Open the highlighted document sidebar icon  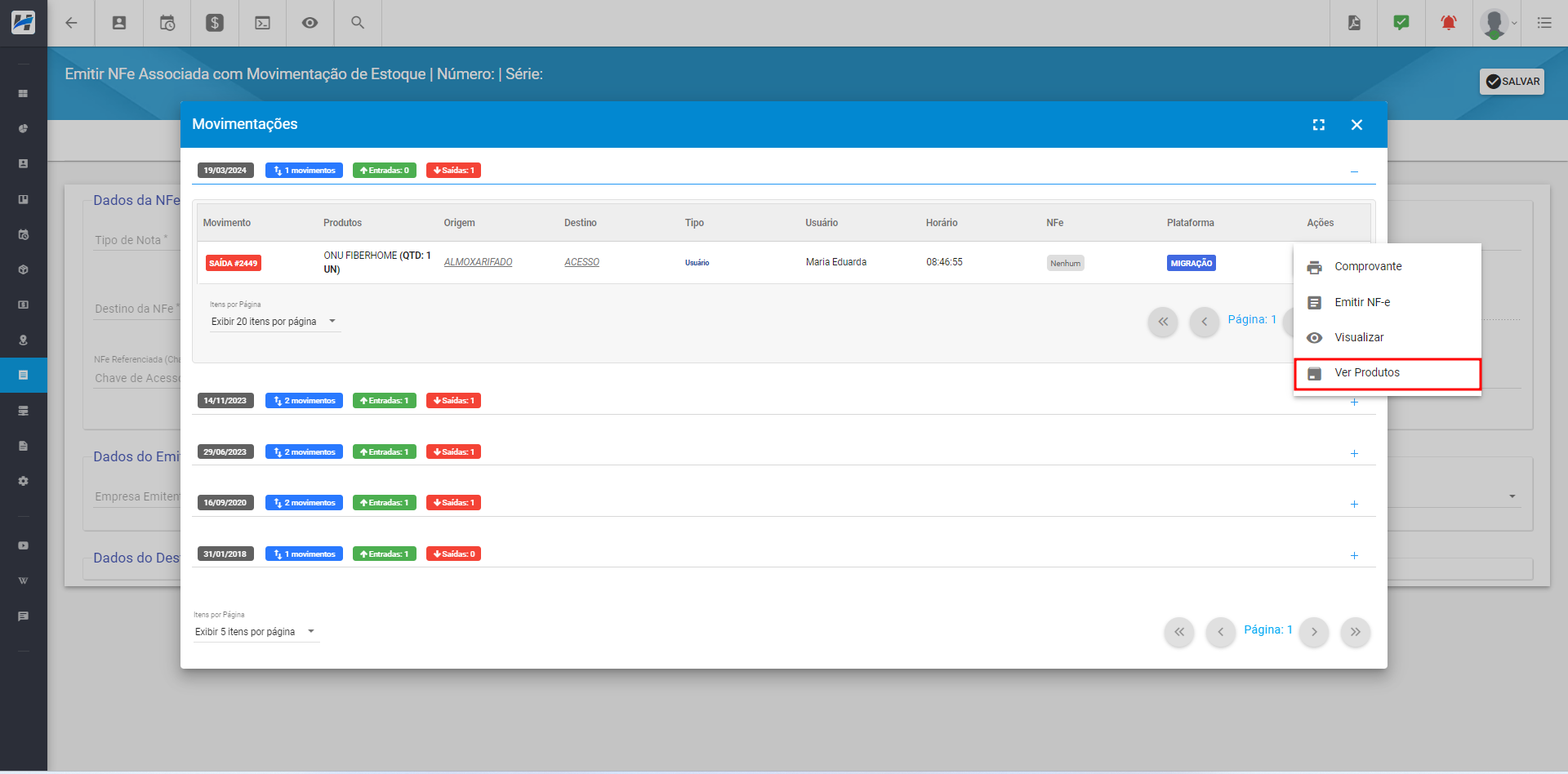click(23, 376)
